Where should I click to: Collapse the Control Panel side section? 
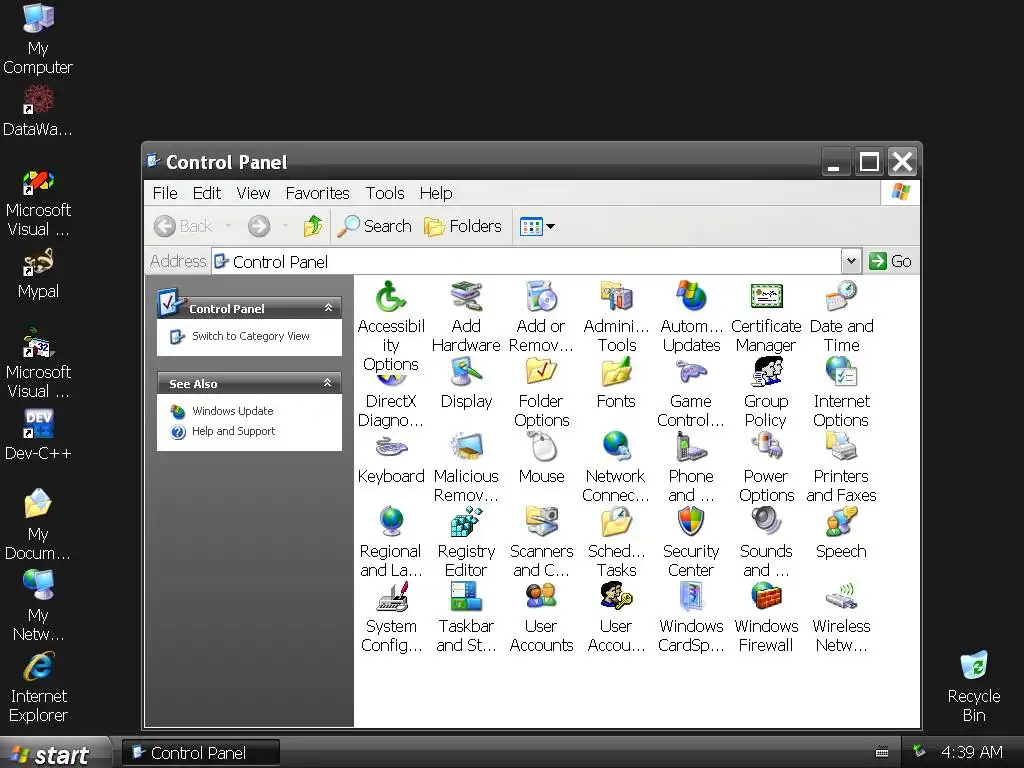[328, 308]
